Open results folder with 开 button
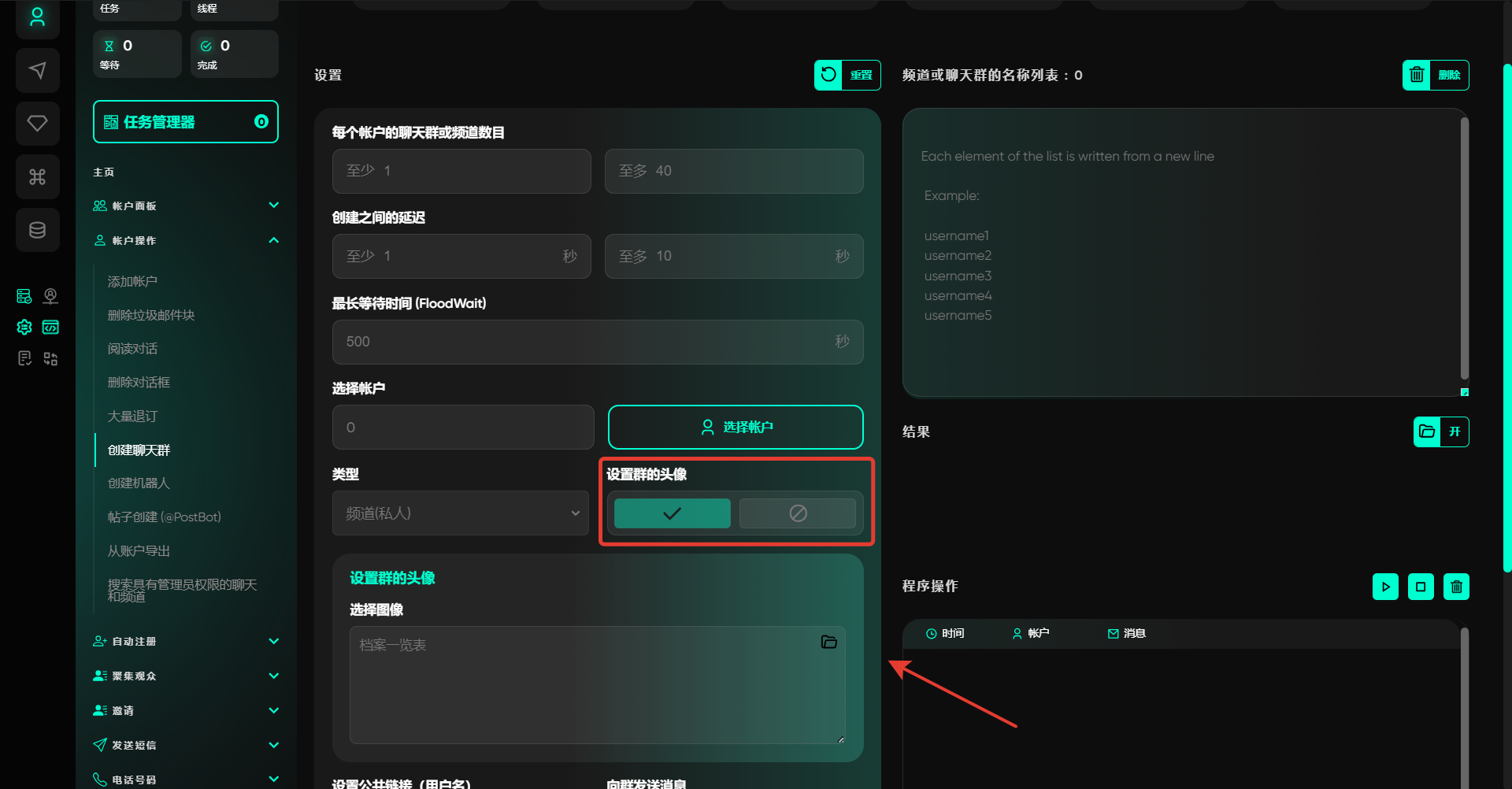The image size is (1512, 789). [1441, 432]
